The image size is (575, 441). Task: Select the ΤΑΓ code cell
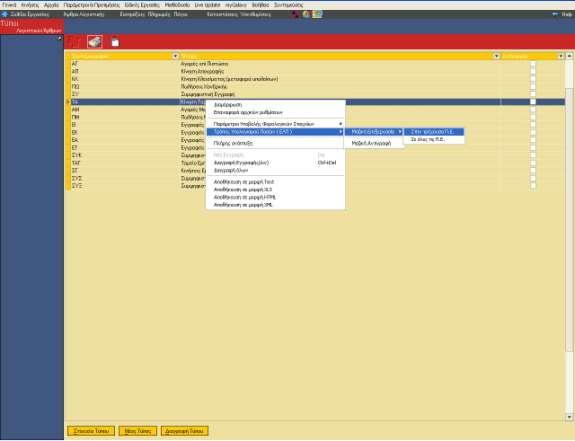coord(76,163)
